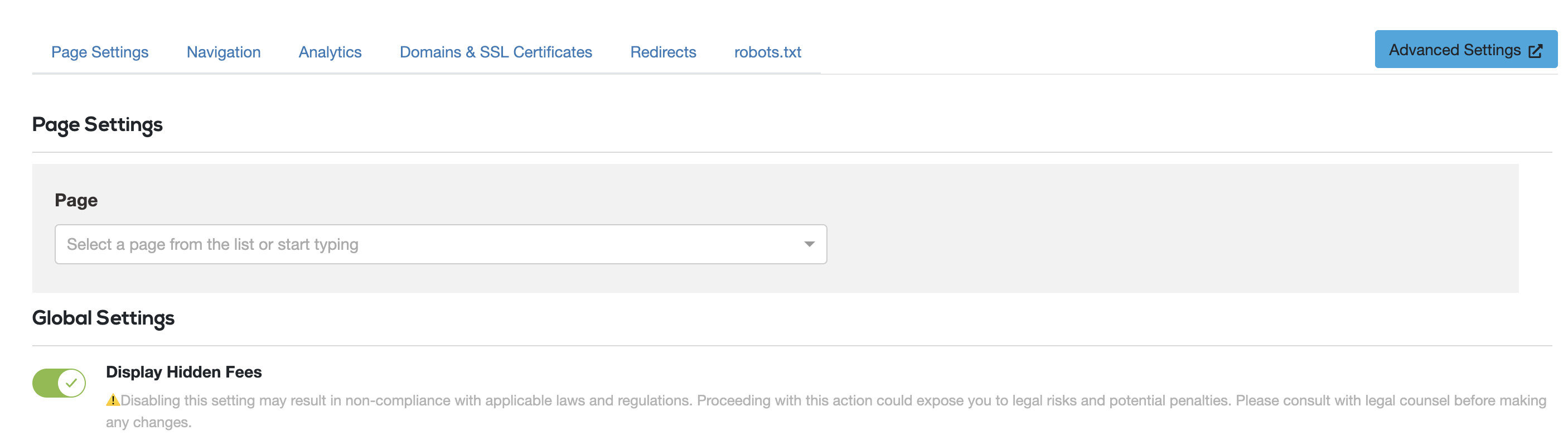The width and height of the screenshot is (1568, 445).
Task: Click the 'Disabling this setting may result' warning text
Action: [x=826, y=411]
